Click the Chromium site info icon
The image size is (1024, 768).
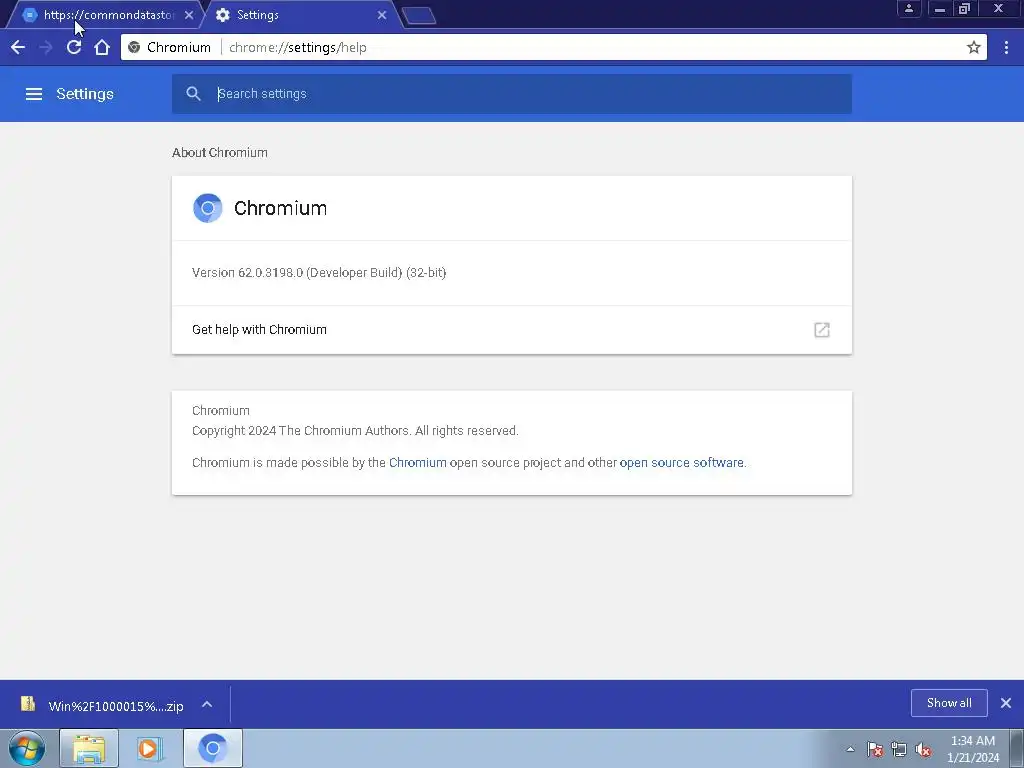click(x=135, y=47)
